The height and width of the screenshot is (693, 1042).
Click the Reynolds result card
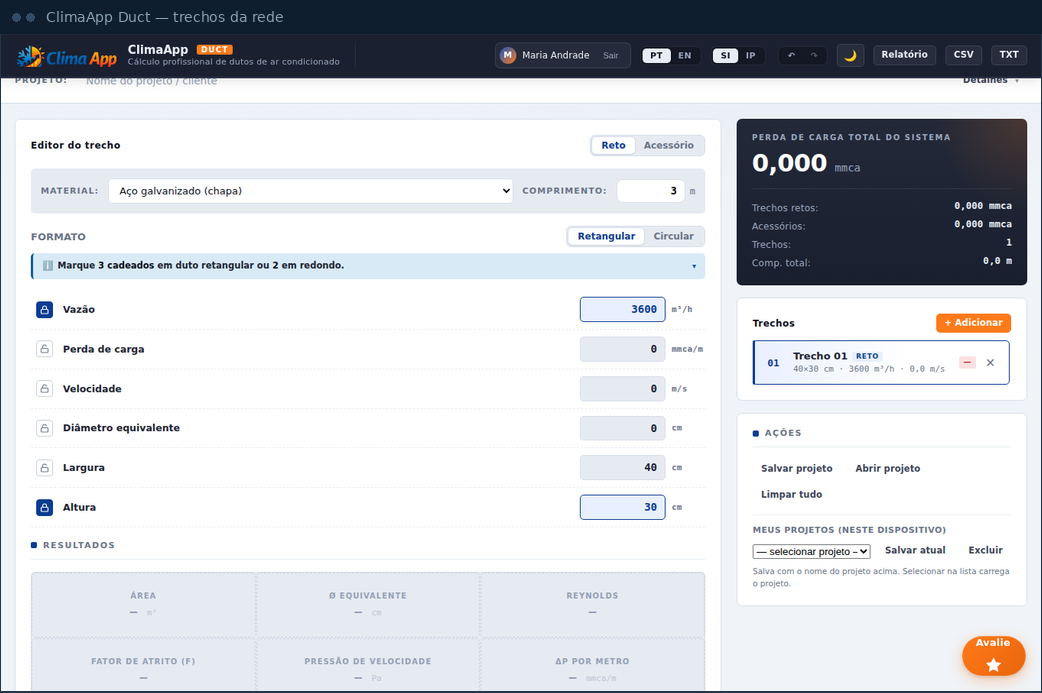(592, 605)
